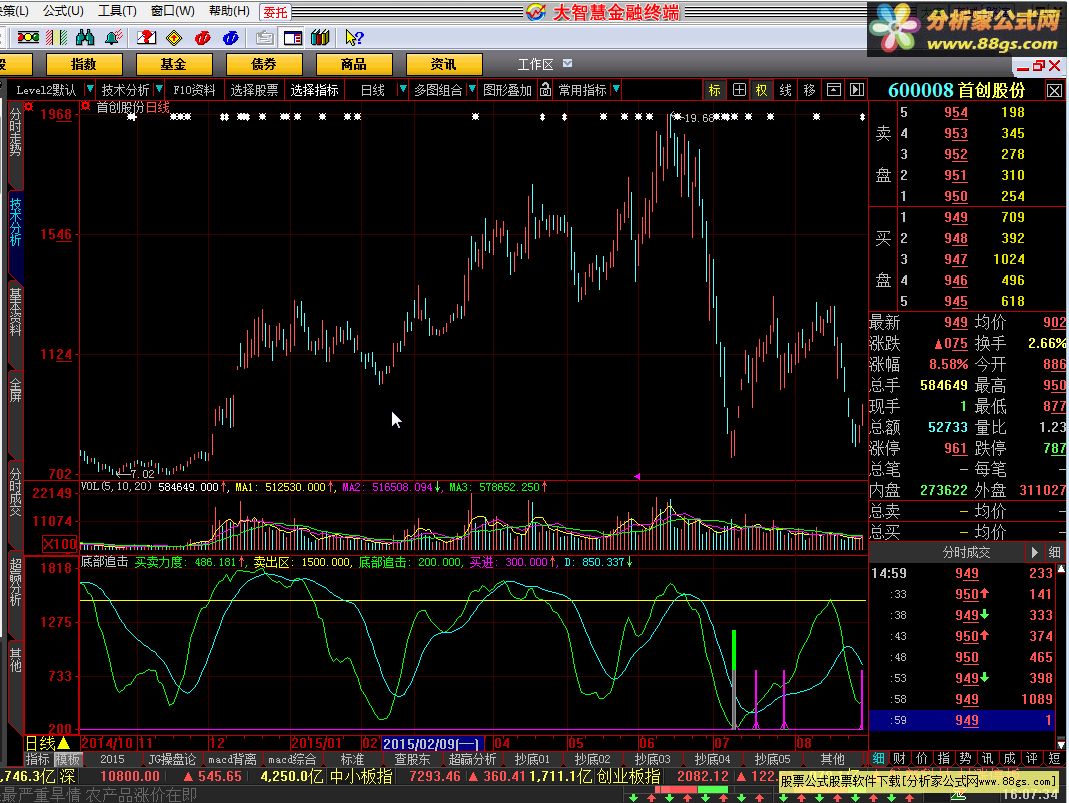Click the window layout panel icon

tap(292, 37)
